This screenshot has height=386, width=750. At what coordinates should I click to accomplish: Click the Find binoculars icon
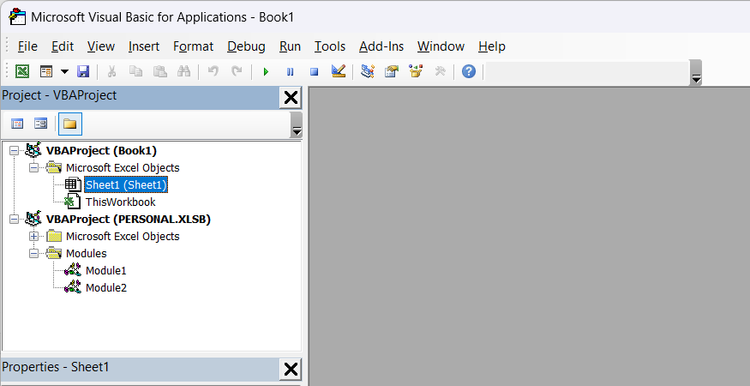(x=184, y=72)
